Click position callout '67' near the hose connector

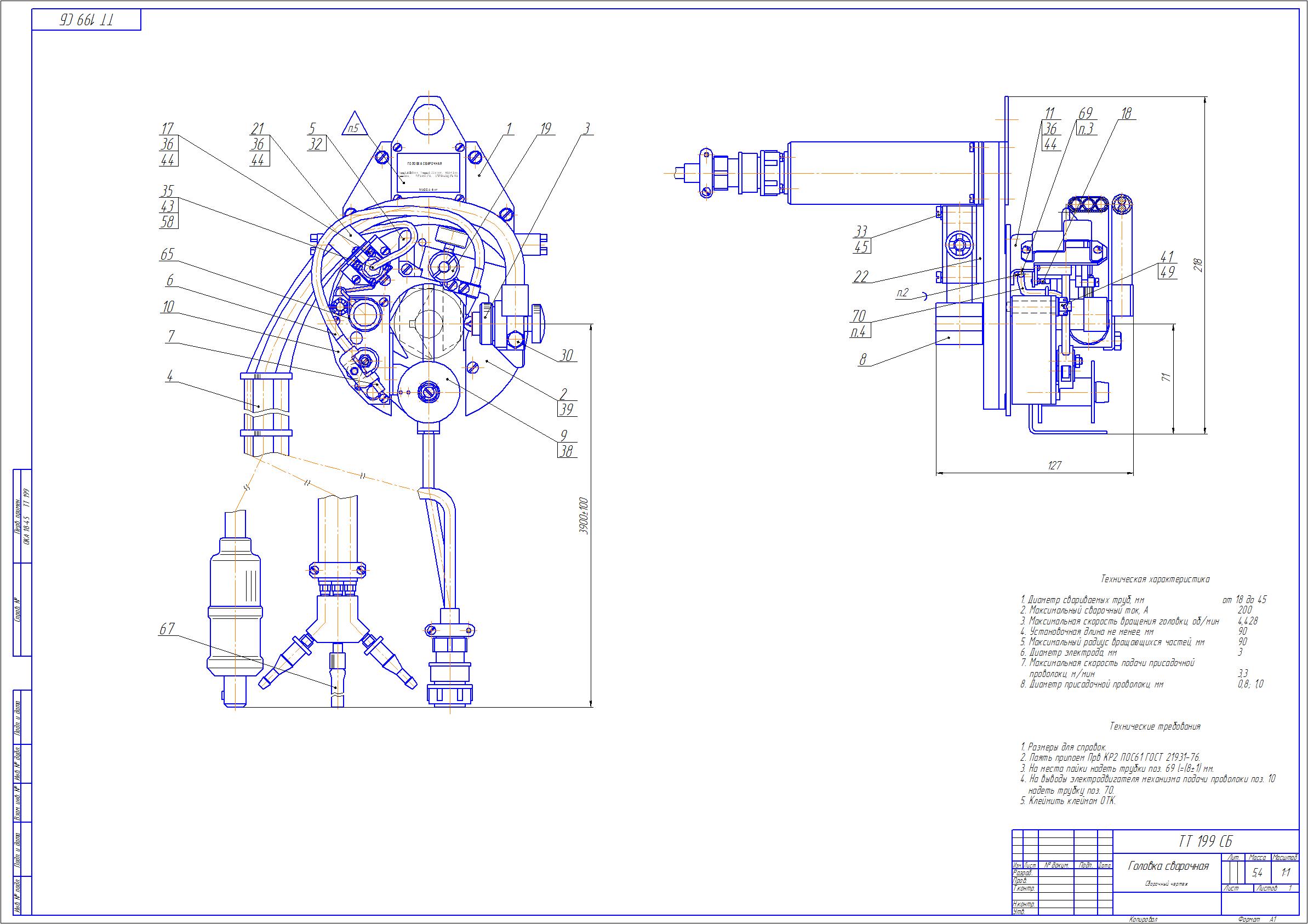coord(167,629)
